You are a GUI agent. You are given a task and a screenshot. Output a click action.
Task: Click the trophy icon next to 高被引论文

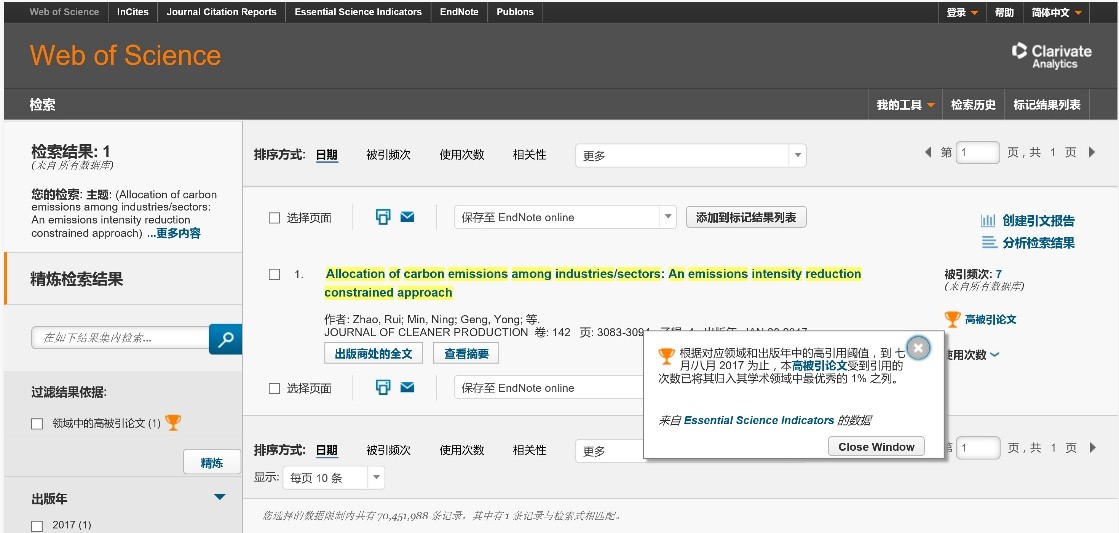pos(952,319)
